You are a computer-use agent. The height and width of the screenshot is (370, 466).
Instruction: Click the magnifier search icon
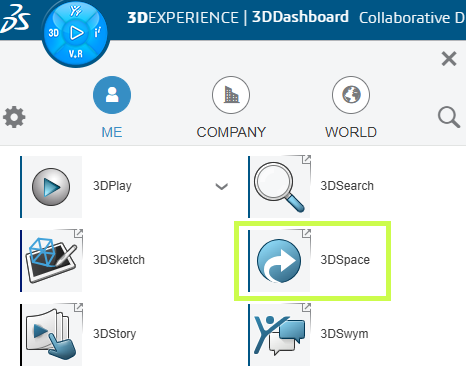click(x=449, y=117)
